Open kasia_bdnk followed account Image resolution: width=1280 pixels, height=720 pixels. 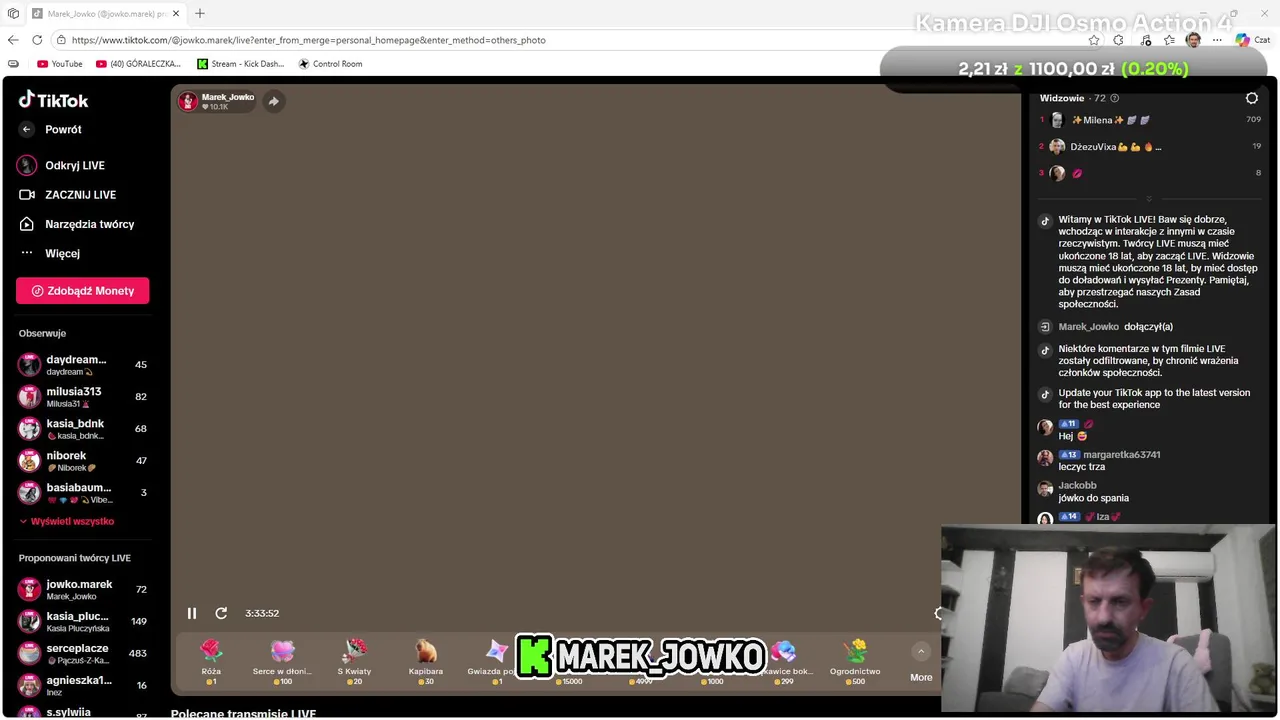pyautogui.click(x=83, y=429)
